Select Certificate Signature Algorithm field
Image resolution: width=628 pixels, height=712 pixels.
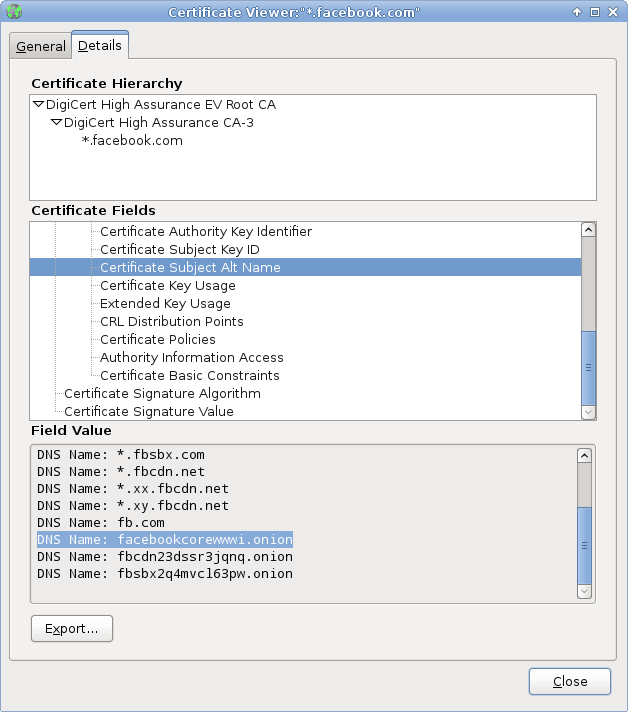(x=163, y=394)
